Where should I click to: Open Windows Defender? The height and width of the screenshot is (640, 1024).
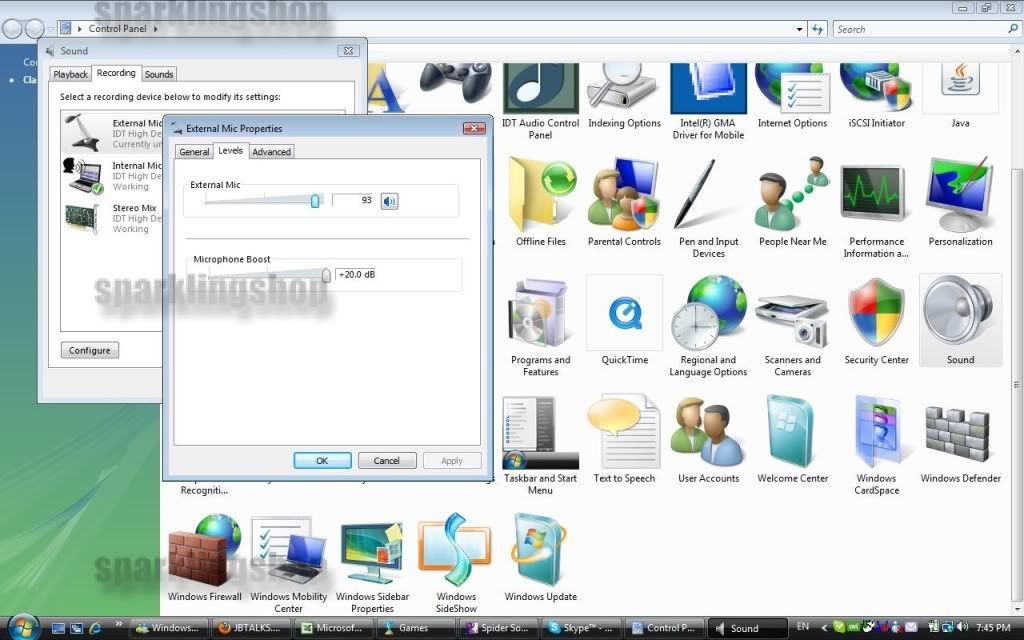pos(960,440)
